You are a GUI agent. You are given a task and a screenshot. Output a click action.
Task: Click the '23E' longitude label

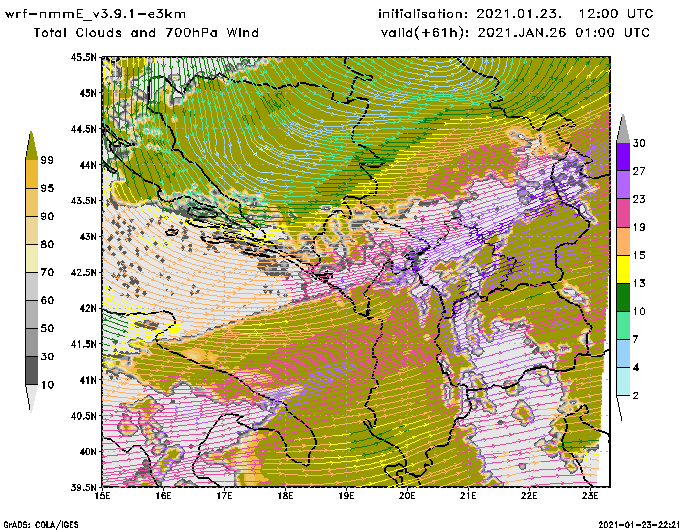590,496
